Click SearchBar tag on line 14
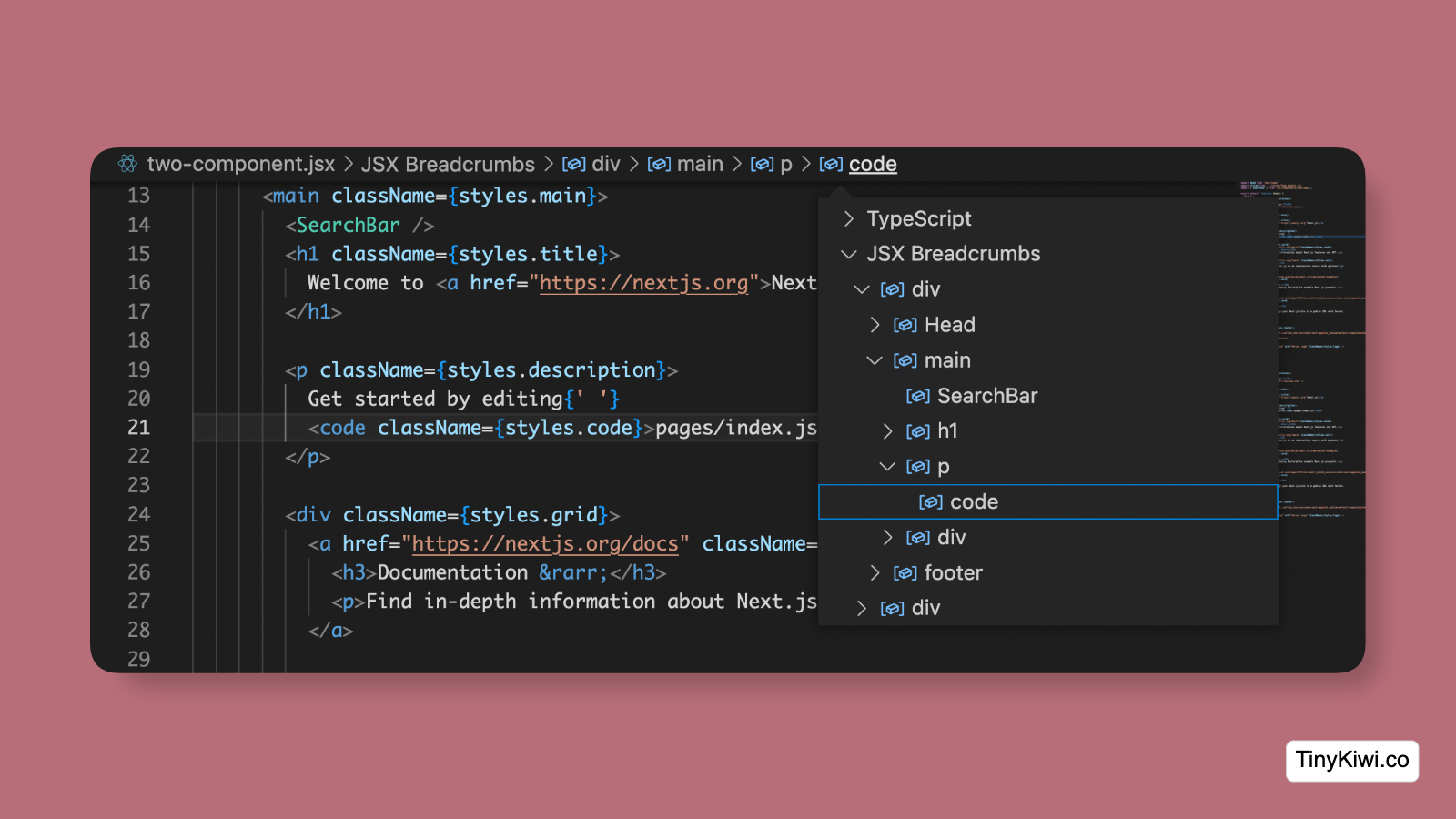The width and height of the screenshot is (1456, 819). tap(348, 225)
